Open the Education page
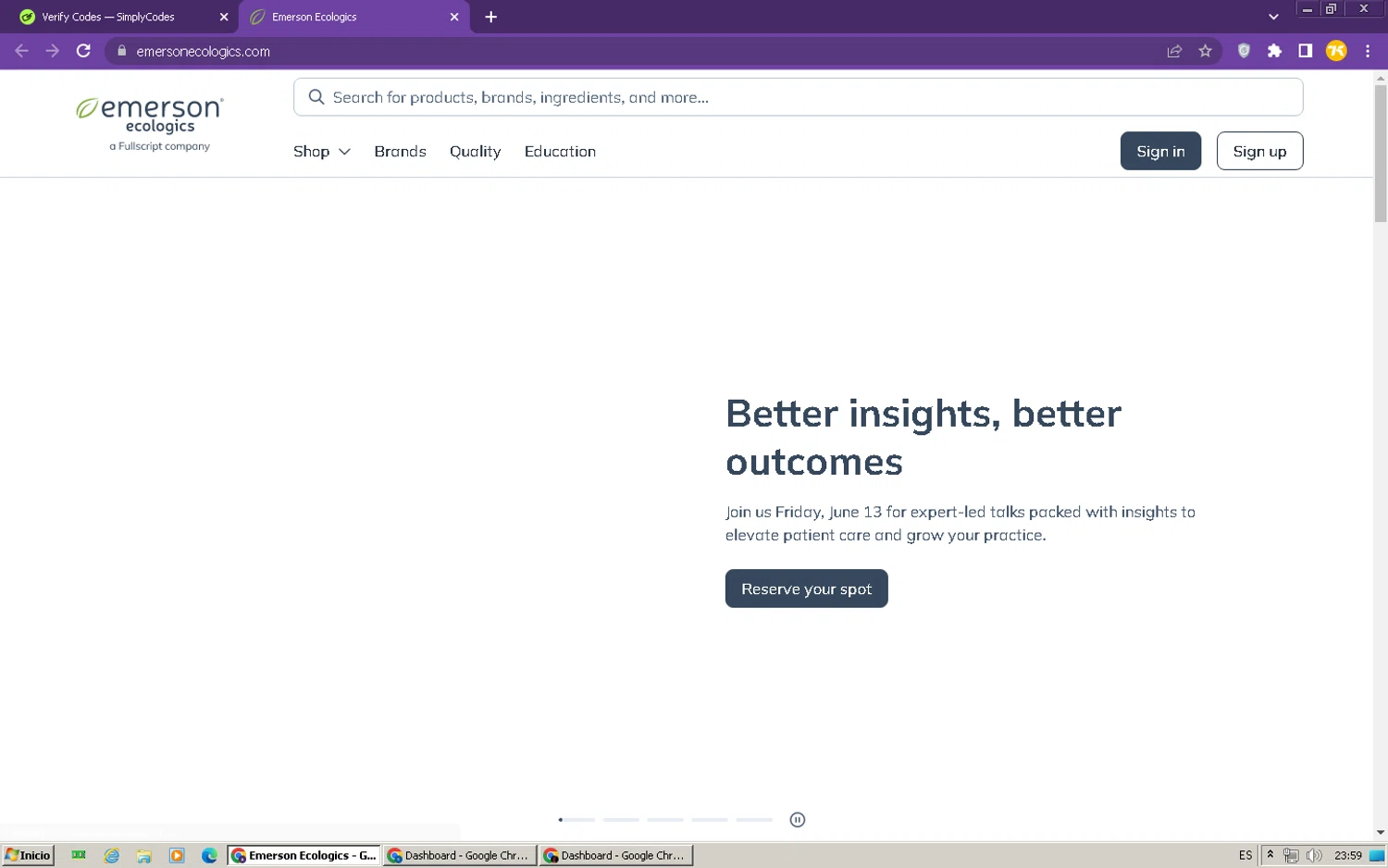The image size is (1388, 868). (x=560, y=152)
